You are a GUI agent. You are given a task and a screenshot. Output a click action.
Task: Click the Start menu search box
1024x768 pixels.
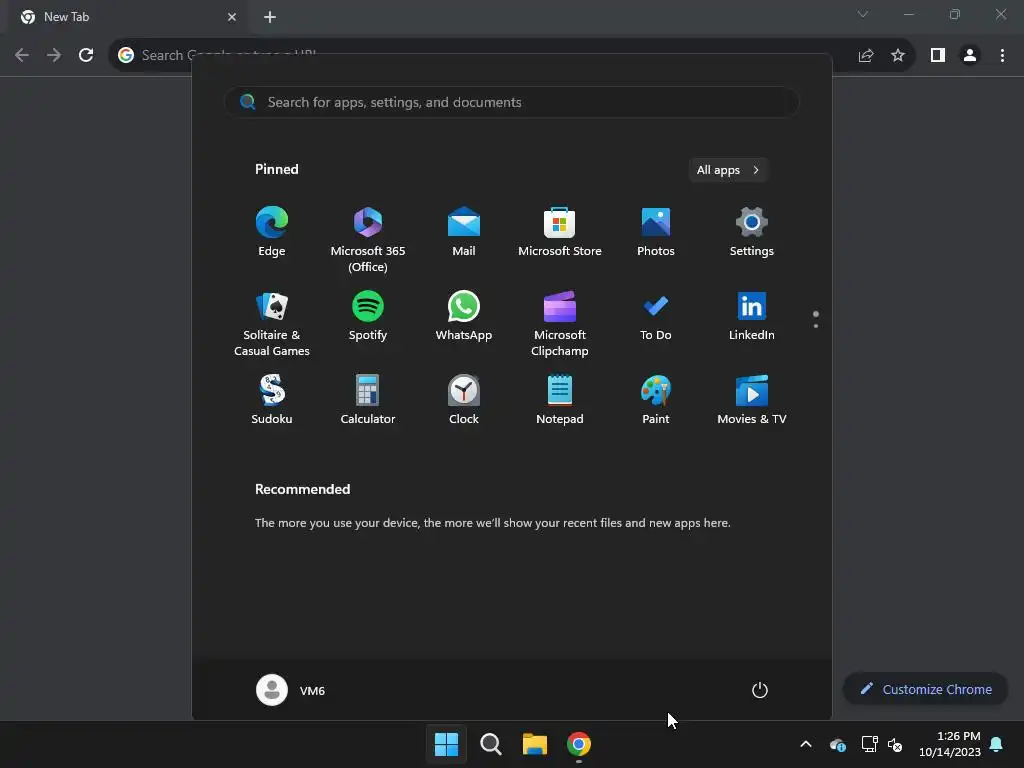point(512,102)
